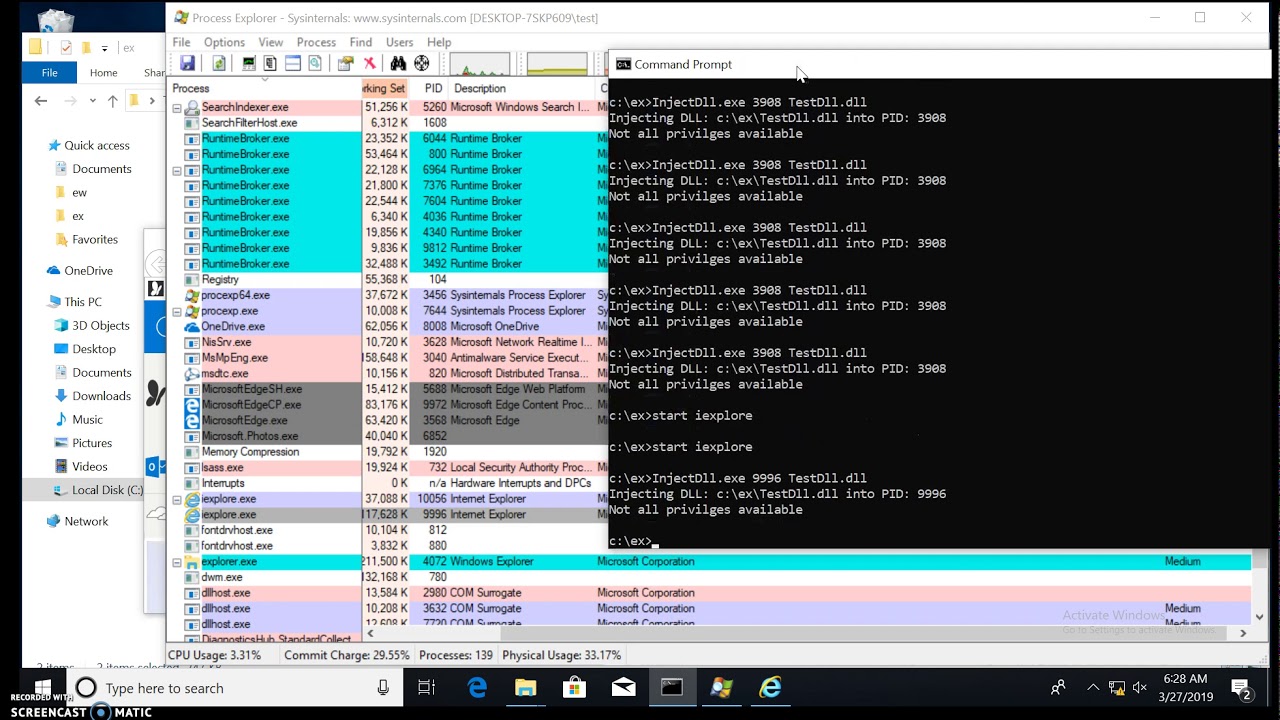Image resolution: width=1280 pixels, height=720 pixels.
Task: Open Microsoft Edge from taskbar
Action: (x=477, y=688)
